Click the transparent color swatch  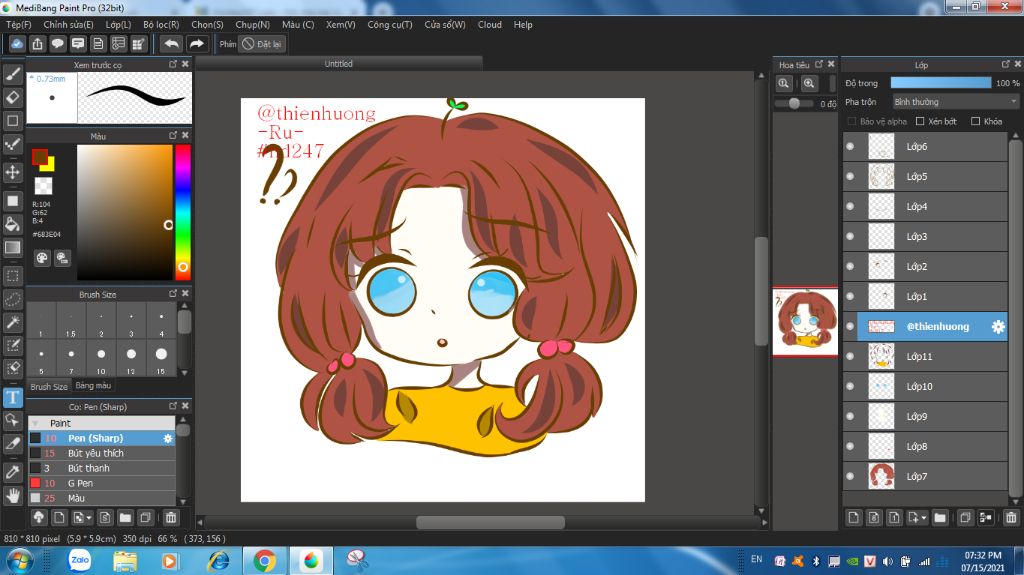[43, 186]
